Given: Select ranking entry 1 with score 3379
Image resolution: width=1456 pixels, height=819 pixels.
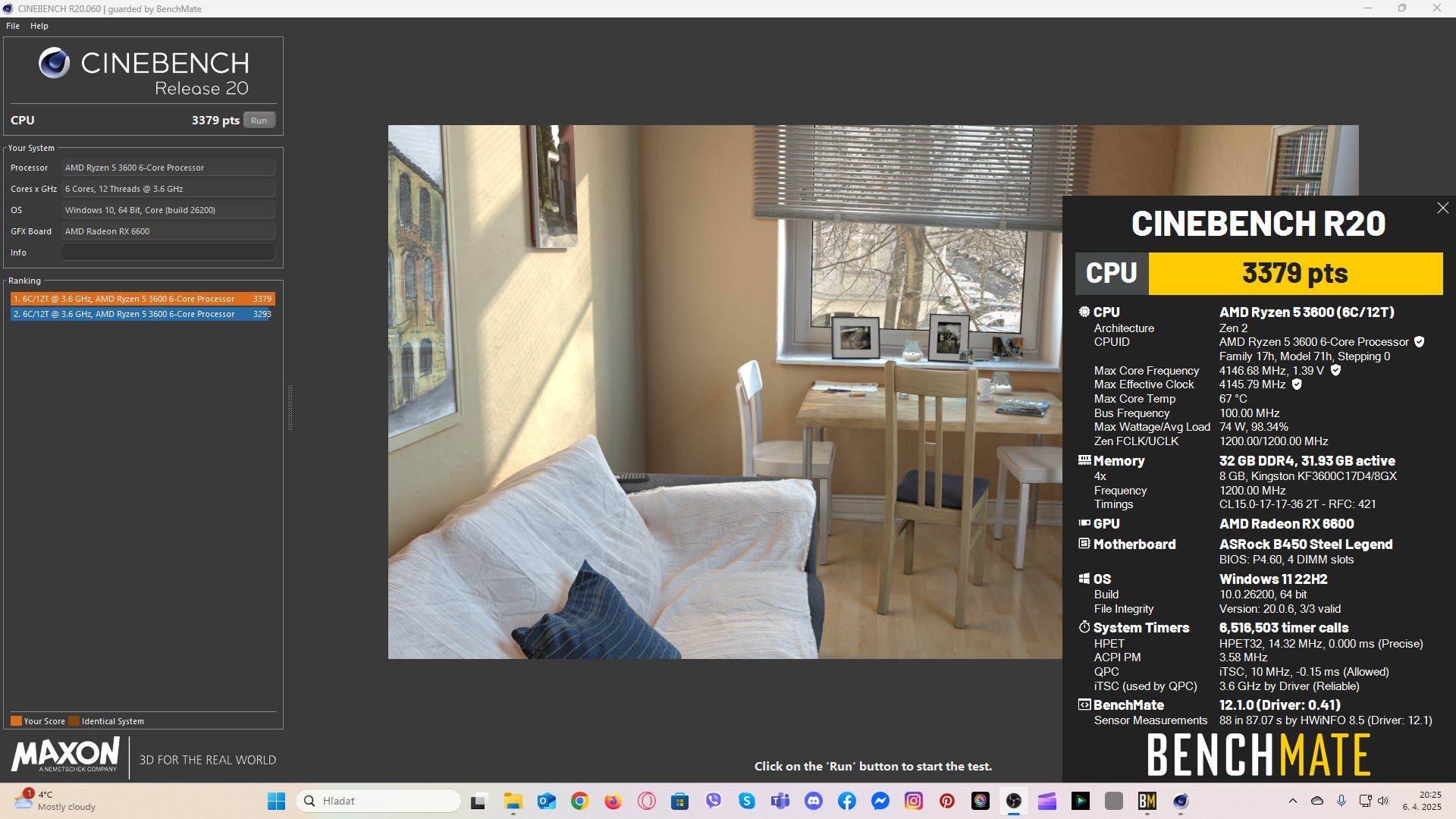Looking at the screenshot, I should [x=143, y=299].
